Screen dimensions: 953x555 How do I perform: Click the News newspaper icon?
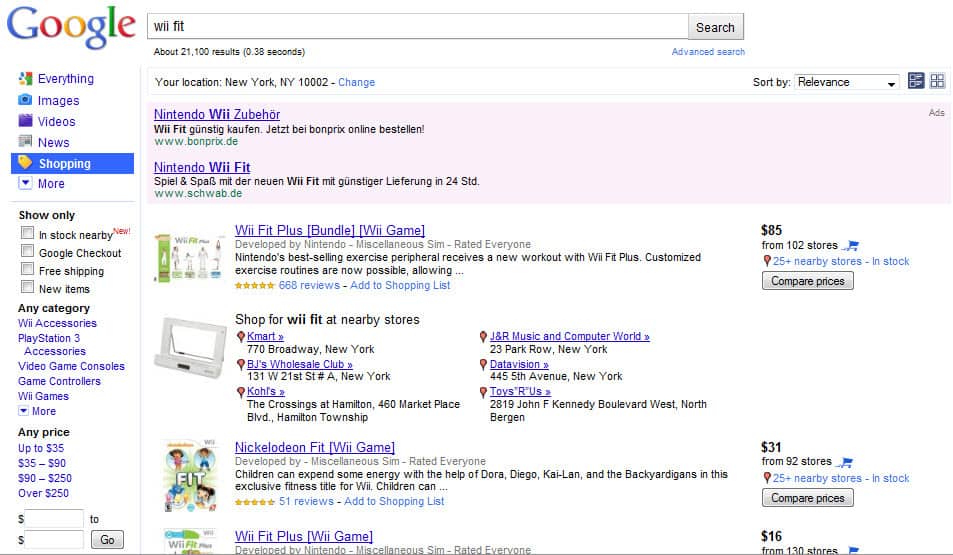pyautogui.click(x=25, y=142)
